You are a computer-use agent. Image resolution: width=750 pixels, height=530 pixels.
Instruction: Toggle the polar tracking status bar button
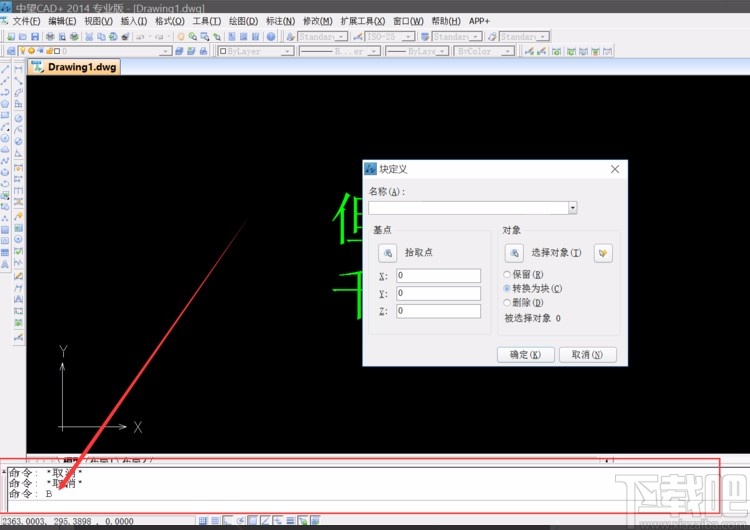pyautogui.click(x=240, y=520)
